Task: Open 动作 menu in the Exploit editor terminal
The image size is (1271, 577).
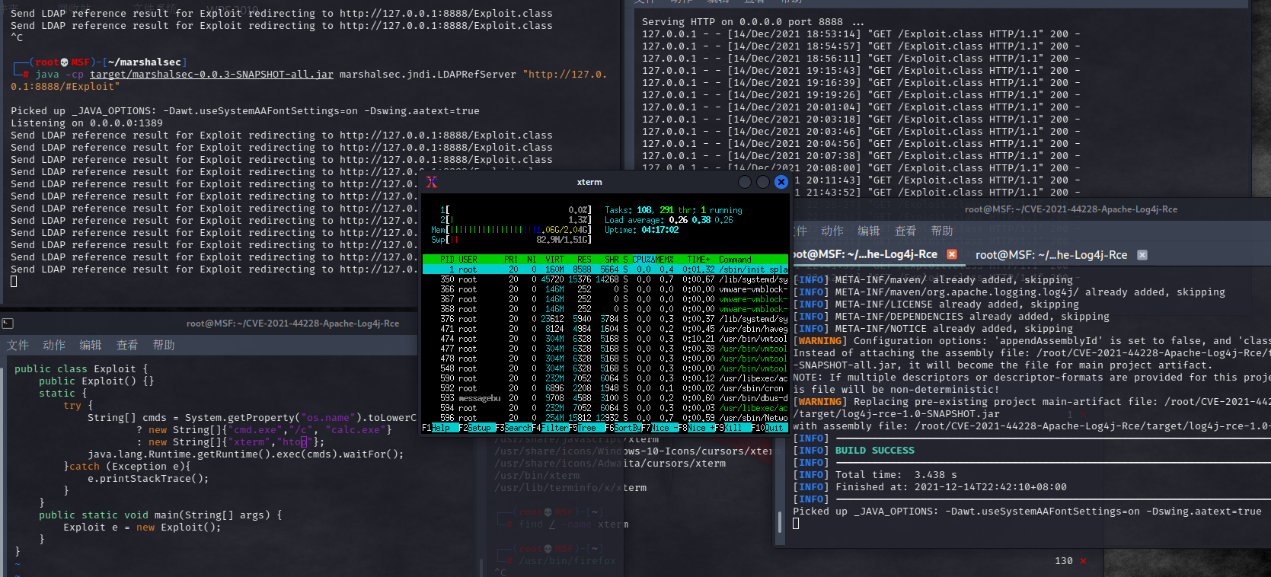Action: [54, 345]
